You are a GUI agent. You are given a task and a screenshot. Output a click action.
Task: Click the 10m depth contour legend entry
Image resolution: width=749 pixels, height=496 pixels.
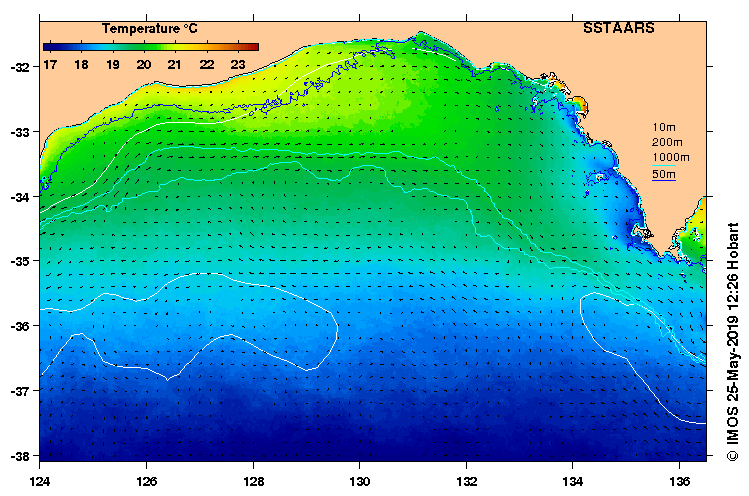pyautogui.click(x=664, y=127)
